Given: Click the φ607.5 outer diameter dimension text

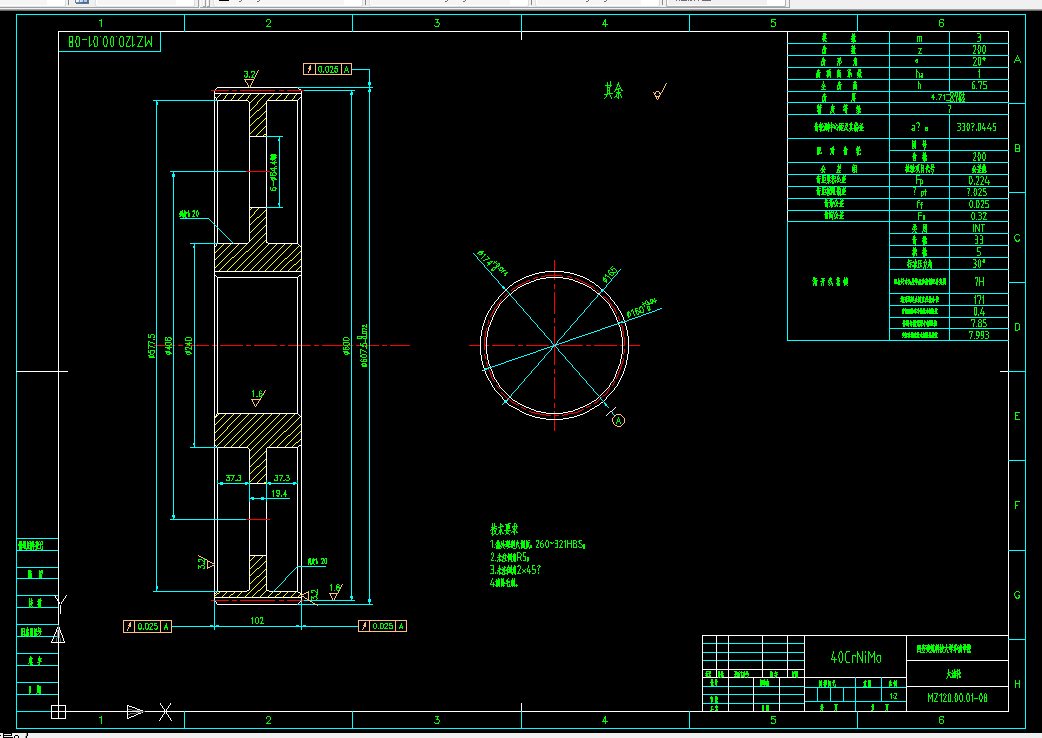Looking at the screenshot, I should pos(364,345).
